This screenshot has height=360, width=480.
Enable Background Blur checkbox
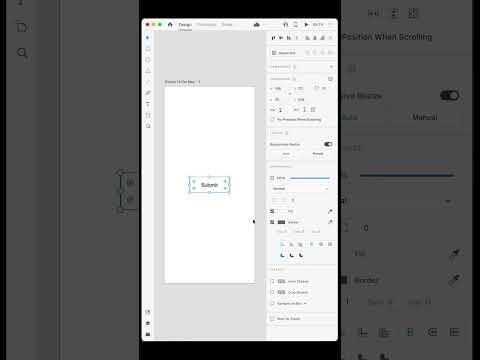point(272,303)
